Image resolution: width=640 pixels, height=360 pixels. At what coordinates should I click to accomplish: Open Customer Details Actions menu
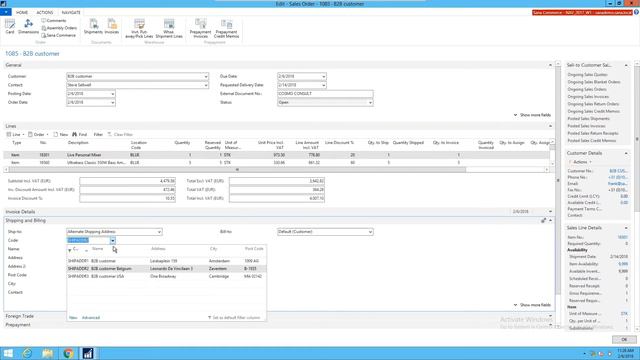pyautogui.click(x=580, y=162)
